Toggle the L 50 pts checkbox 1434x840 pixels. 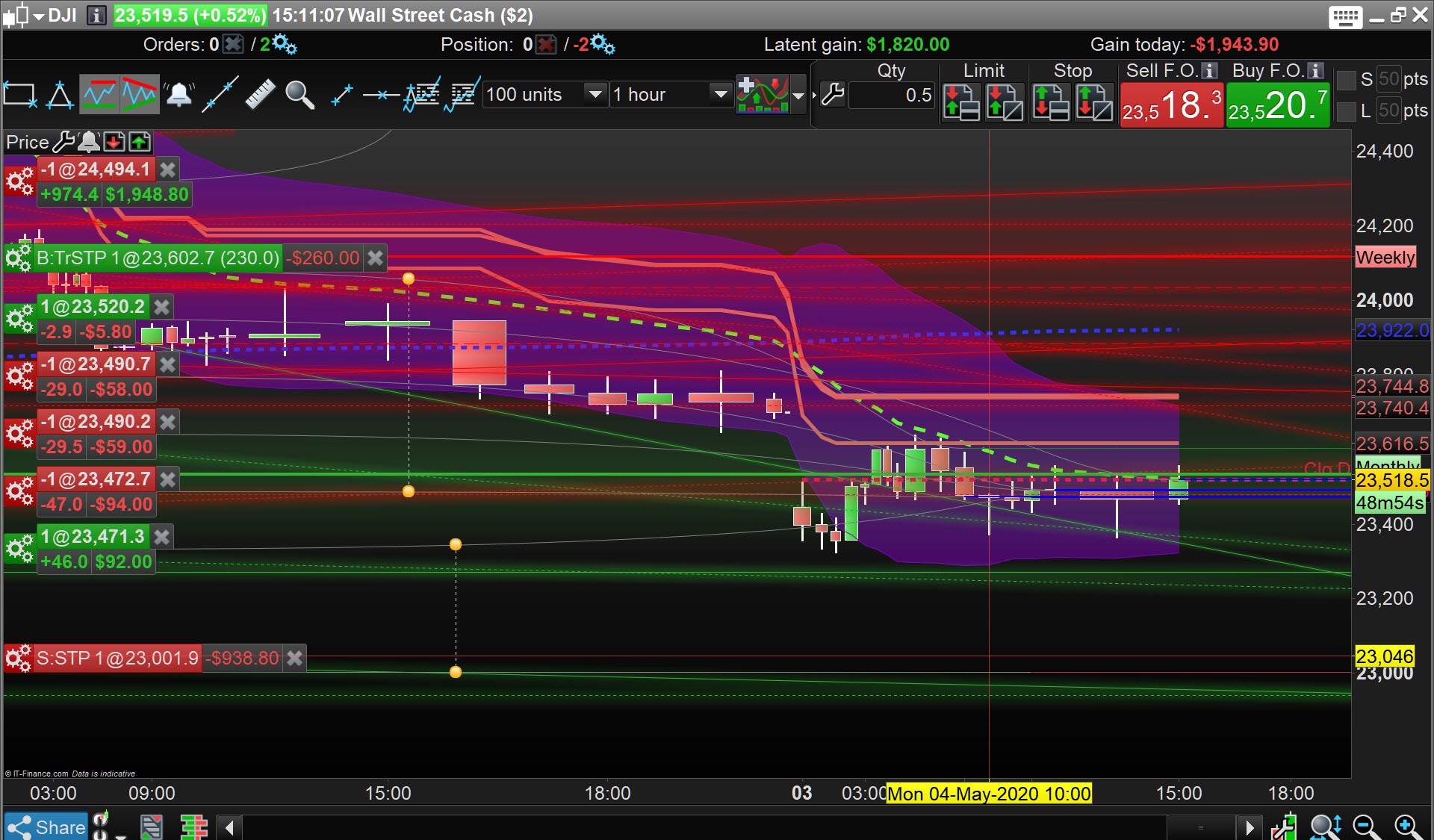(1346, 111)
